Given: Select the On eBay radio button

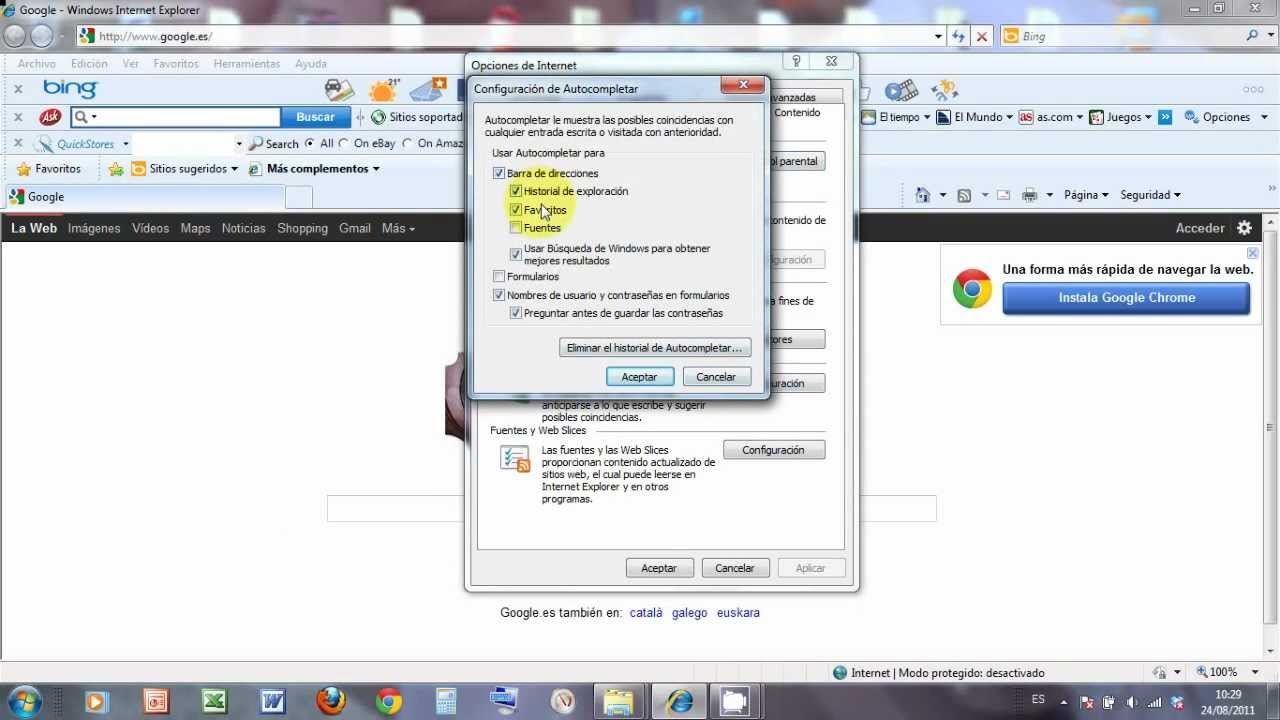Looking at the screenshot, I should (x=344, y=143).
